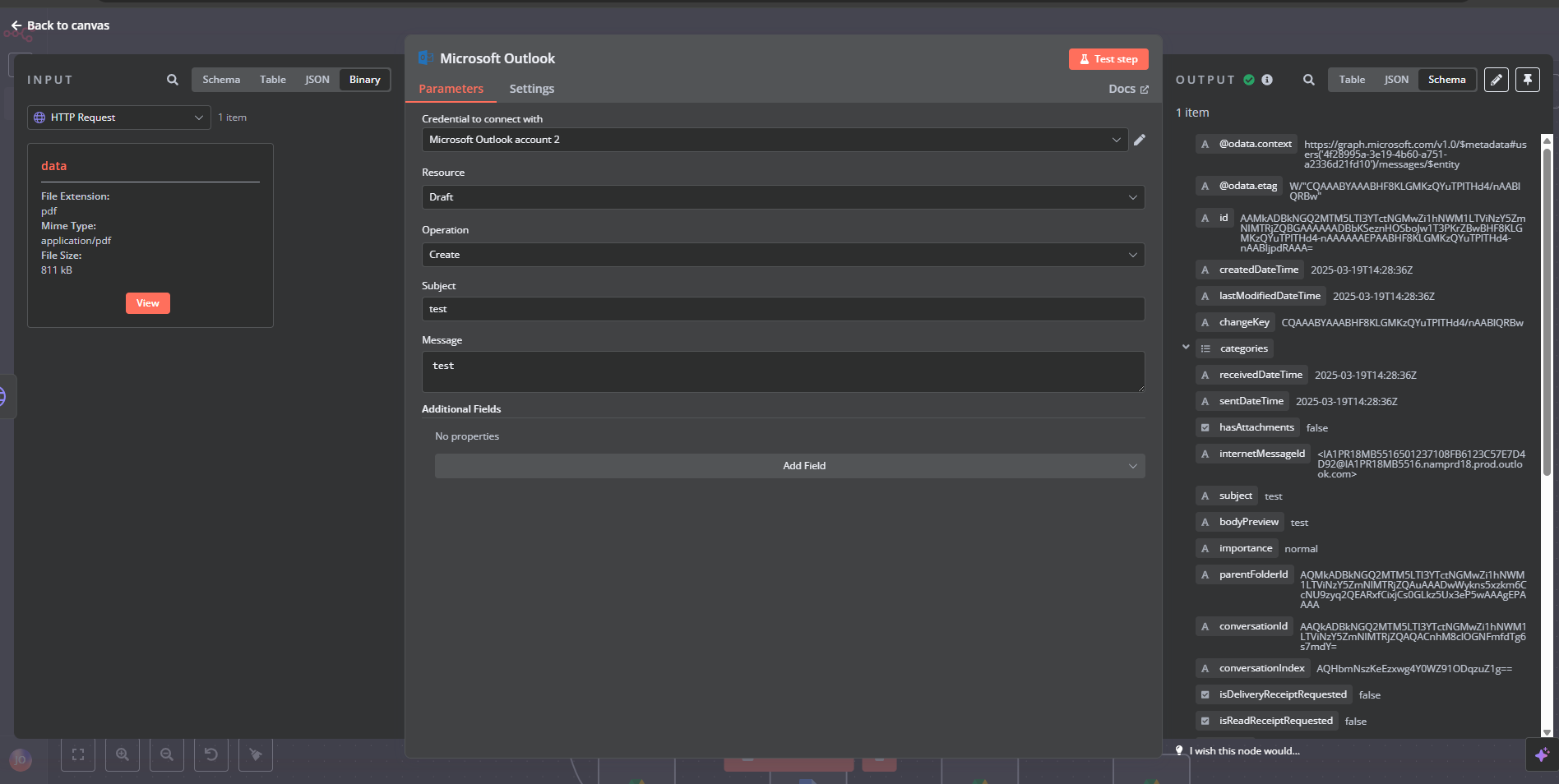Viewport: 1559px width, 784px height.
Task: Open the HTTP Request input source dropdown
Action: [x=119, y=118]
